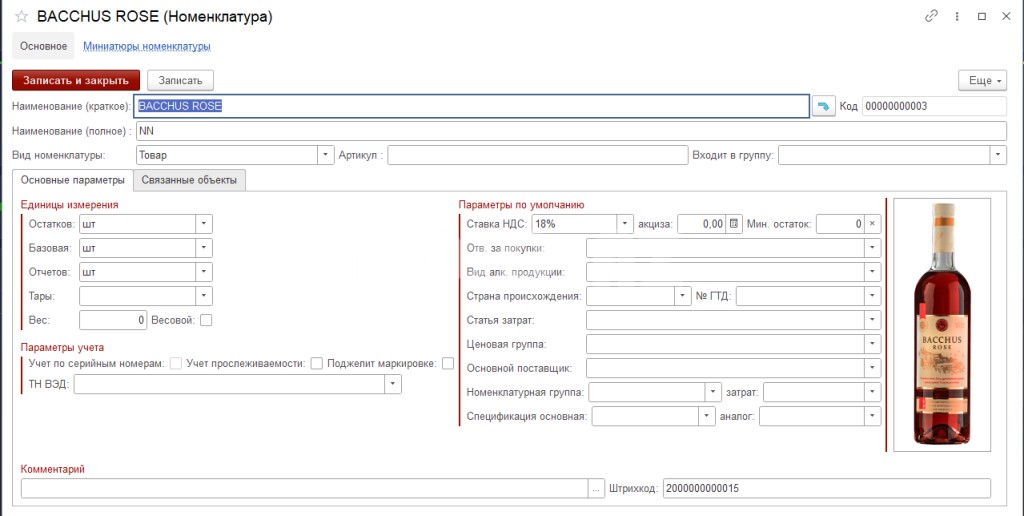Switch to Связанные объекты tab
This screenshot has width=1024, height=516.
tap(189, 180)
